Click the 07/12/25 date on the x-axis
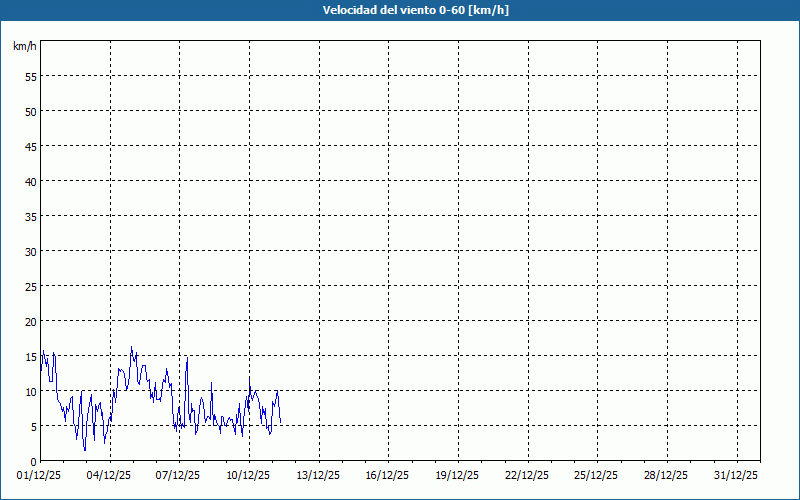 pyautogui.click(x=180, y=475)
